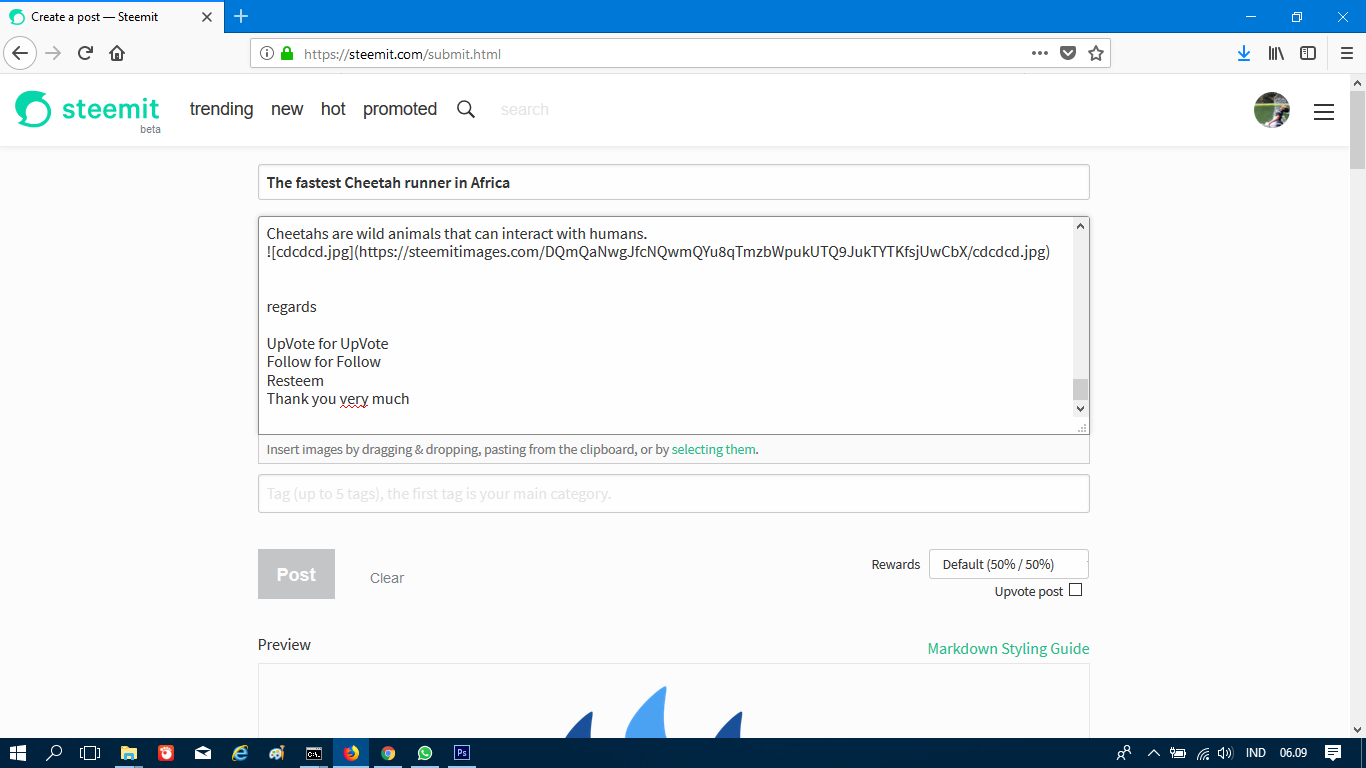
Task: Open a new browser tab
Action: click(241, 16)
